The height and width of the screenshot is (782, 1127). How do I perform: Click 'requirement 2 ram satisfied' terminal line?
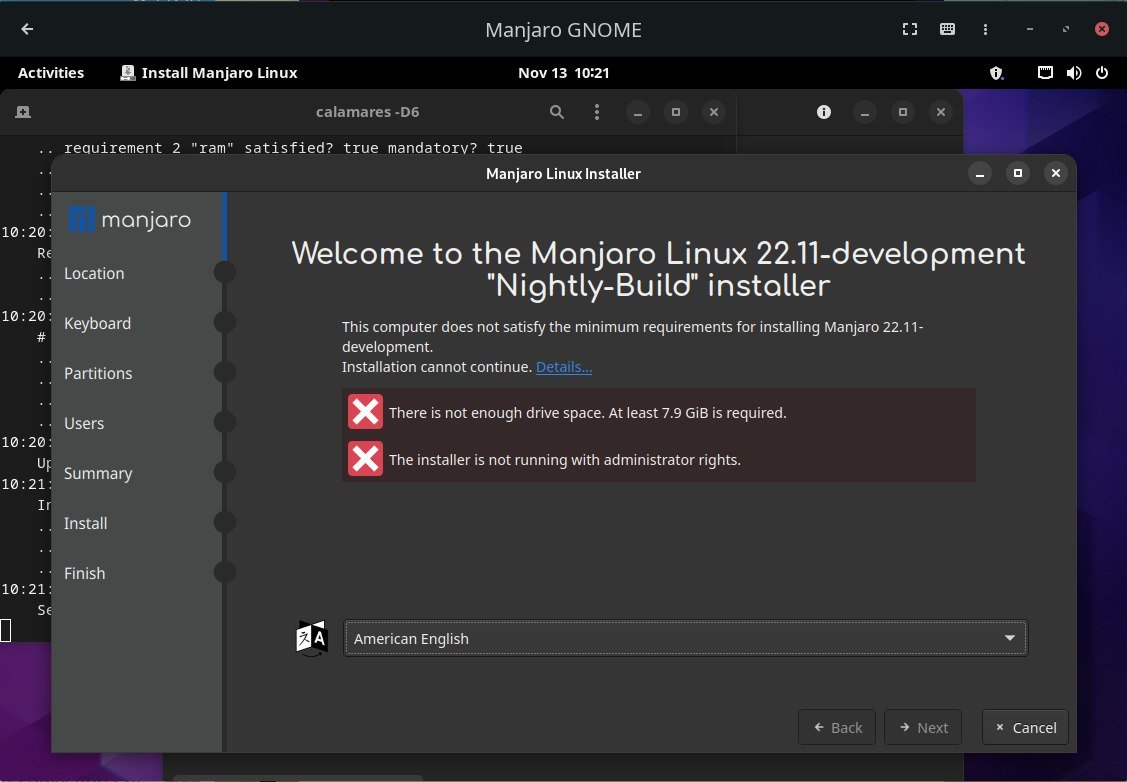pyautogui.click(x=293, y=147)
